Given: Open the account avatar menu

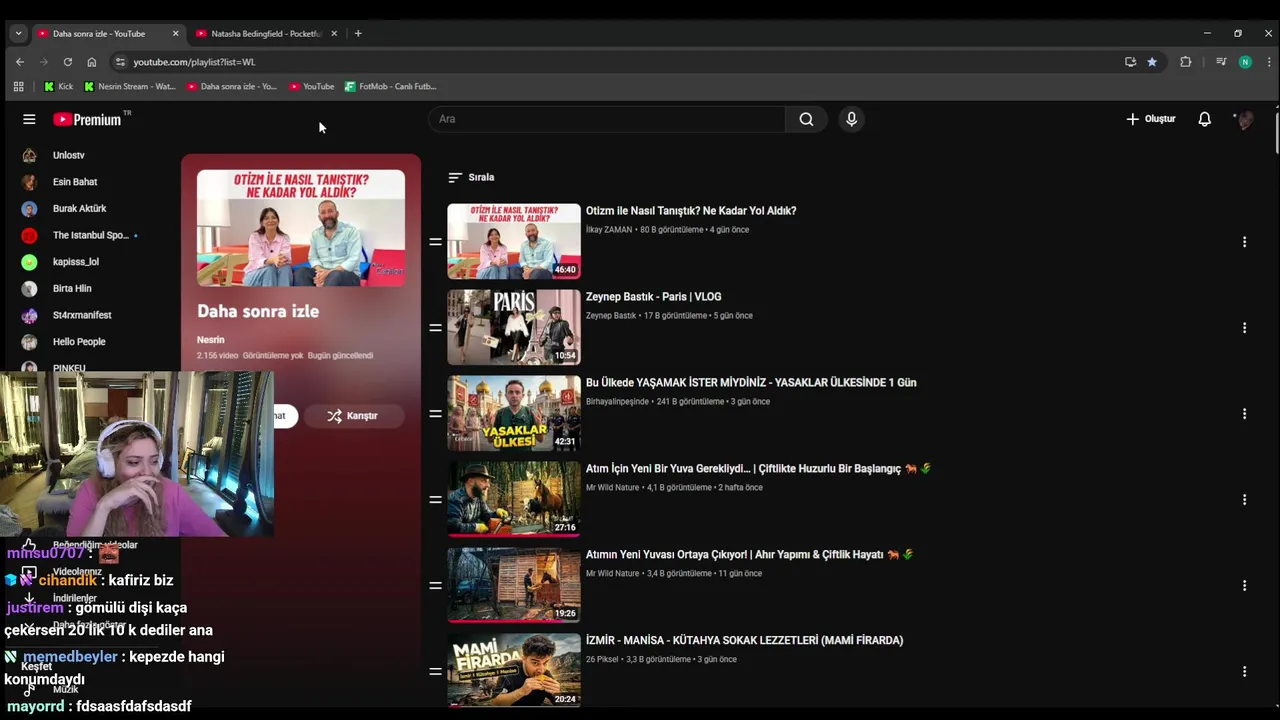Looking at the screenshot, I should pos(1245,119).
